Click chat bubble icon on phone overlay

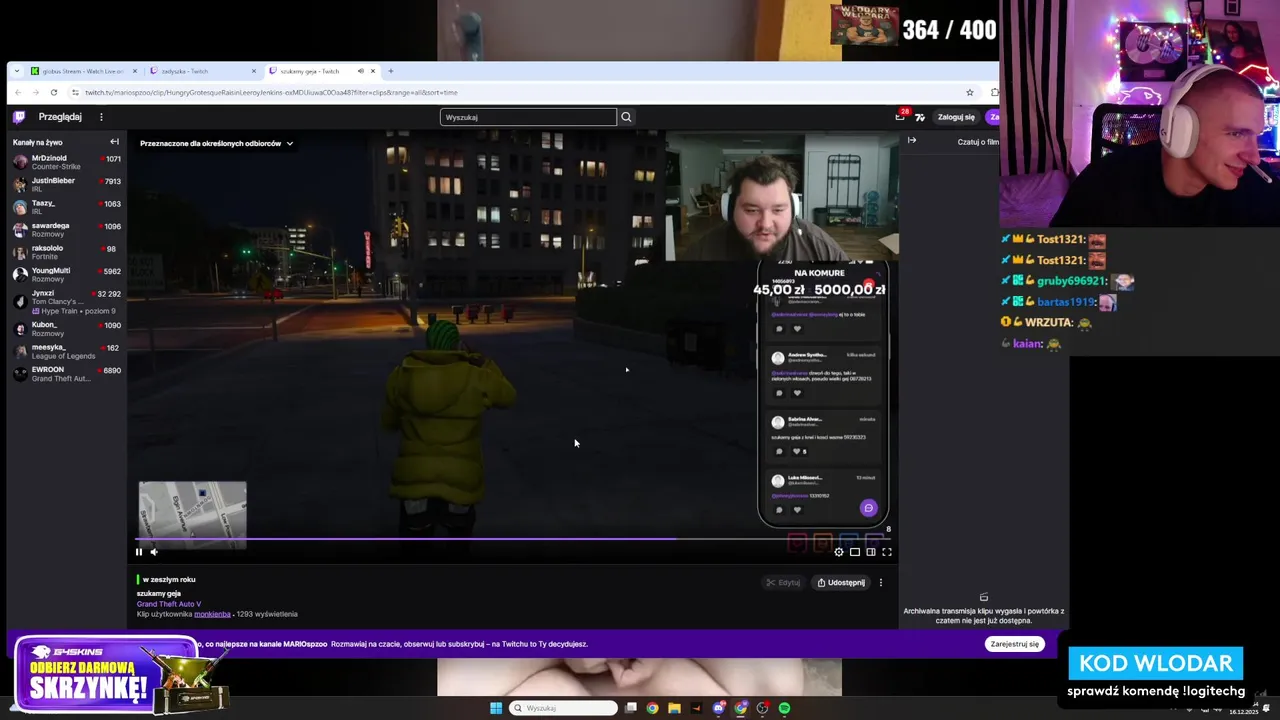coord(868,508)
